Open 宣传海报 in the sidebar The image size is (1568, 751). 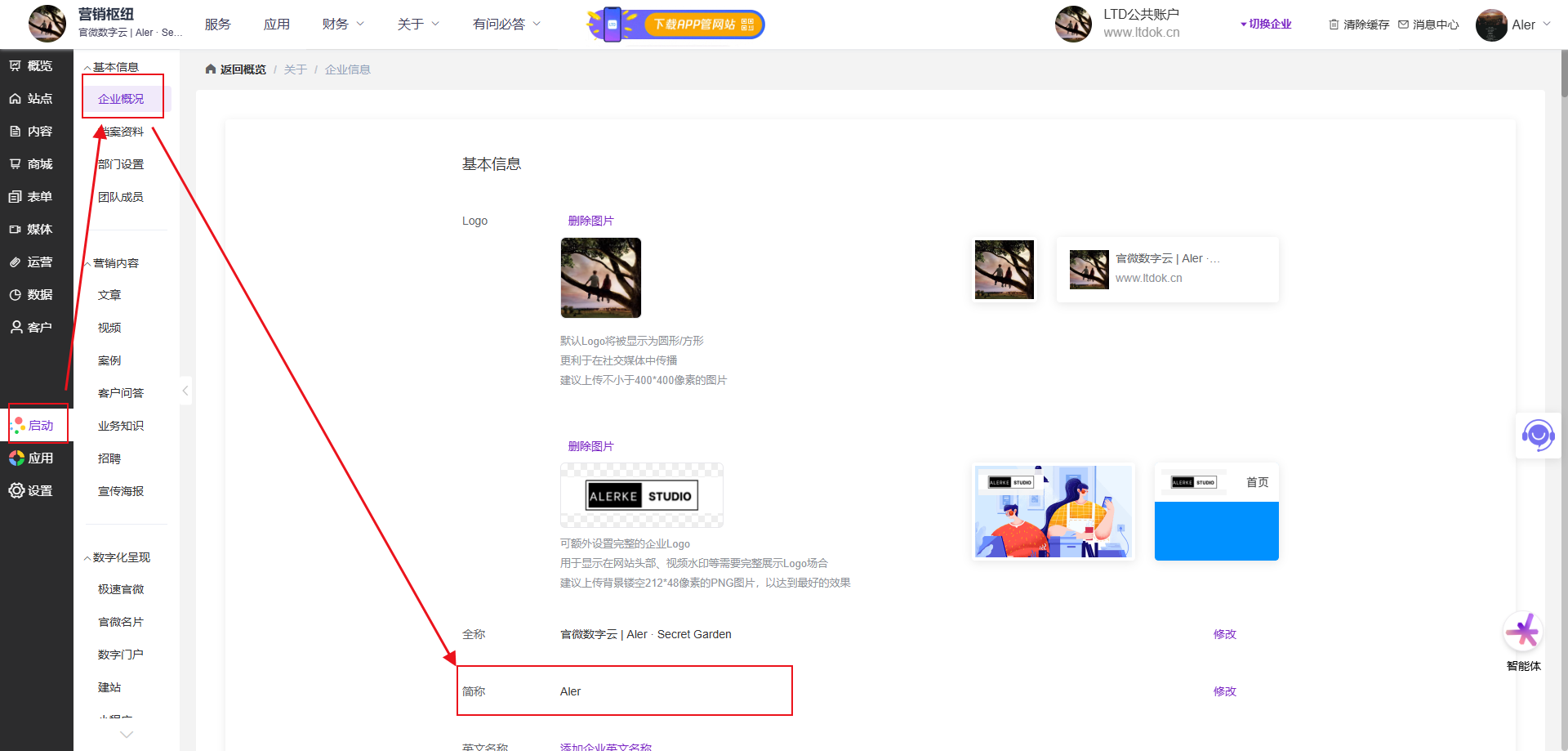[121, 491]
